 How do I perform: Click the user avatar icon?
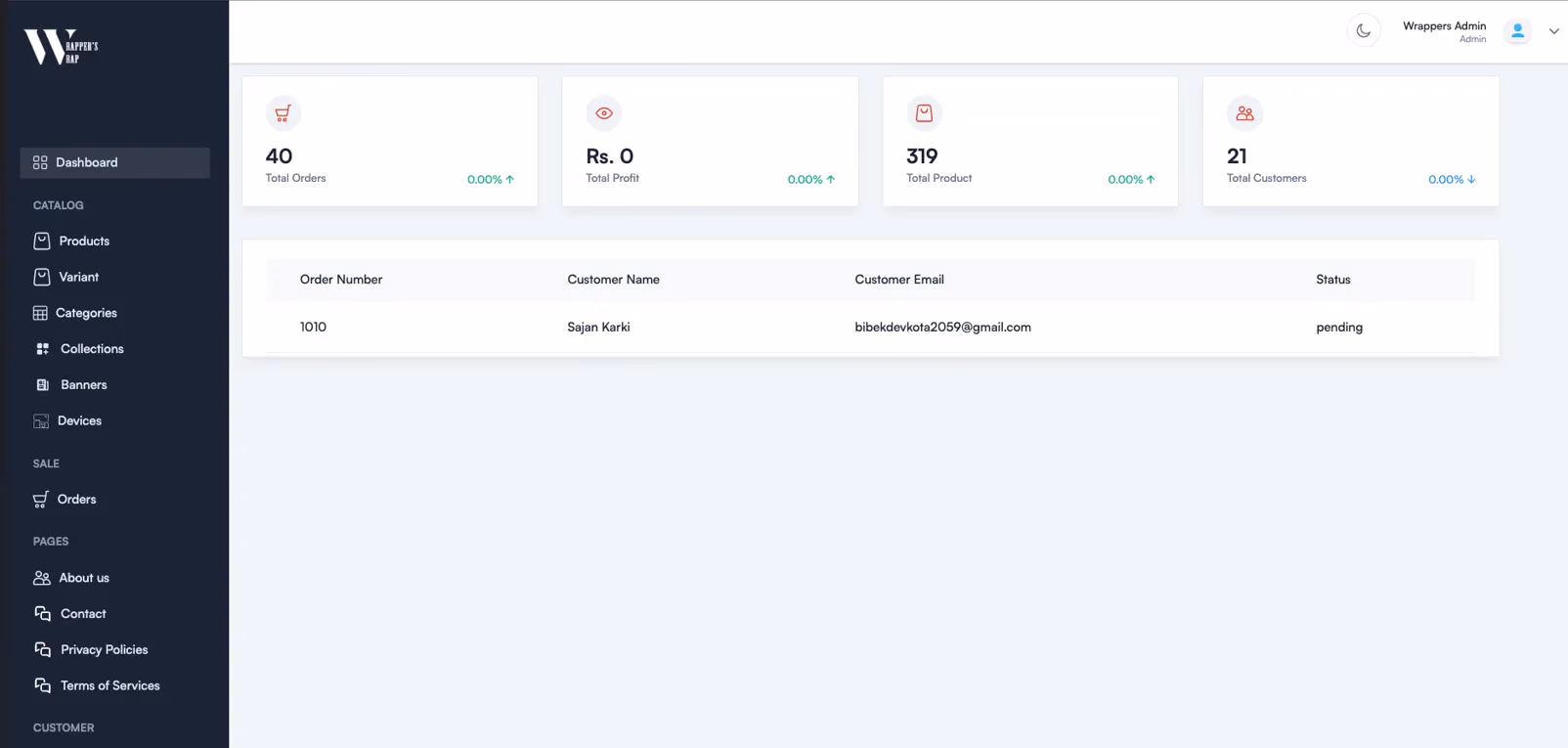[x=1517, y=31]
